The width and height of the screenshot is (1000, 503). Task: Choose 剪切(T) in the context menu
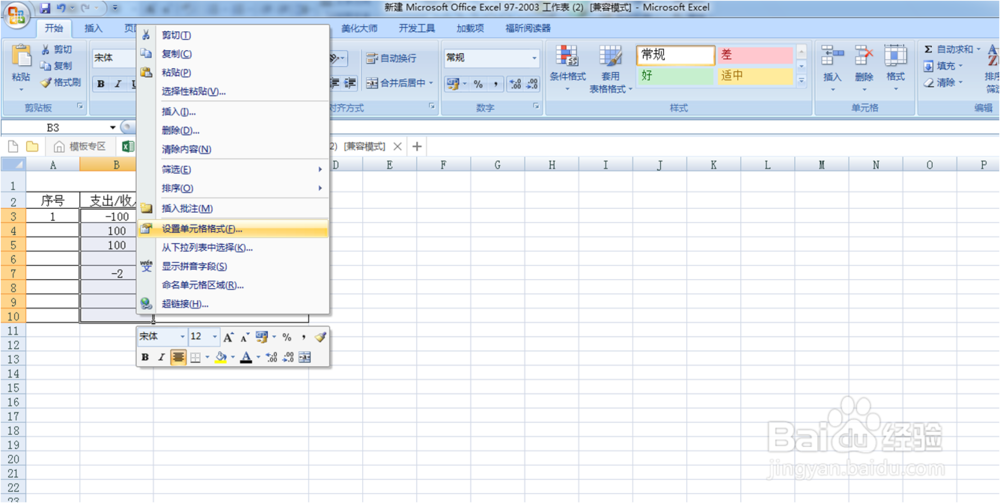click(x=233, y=35)
